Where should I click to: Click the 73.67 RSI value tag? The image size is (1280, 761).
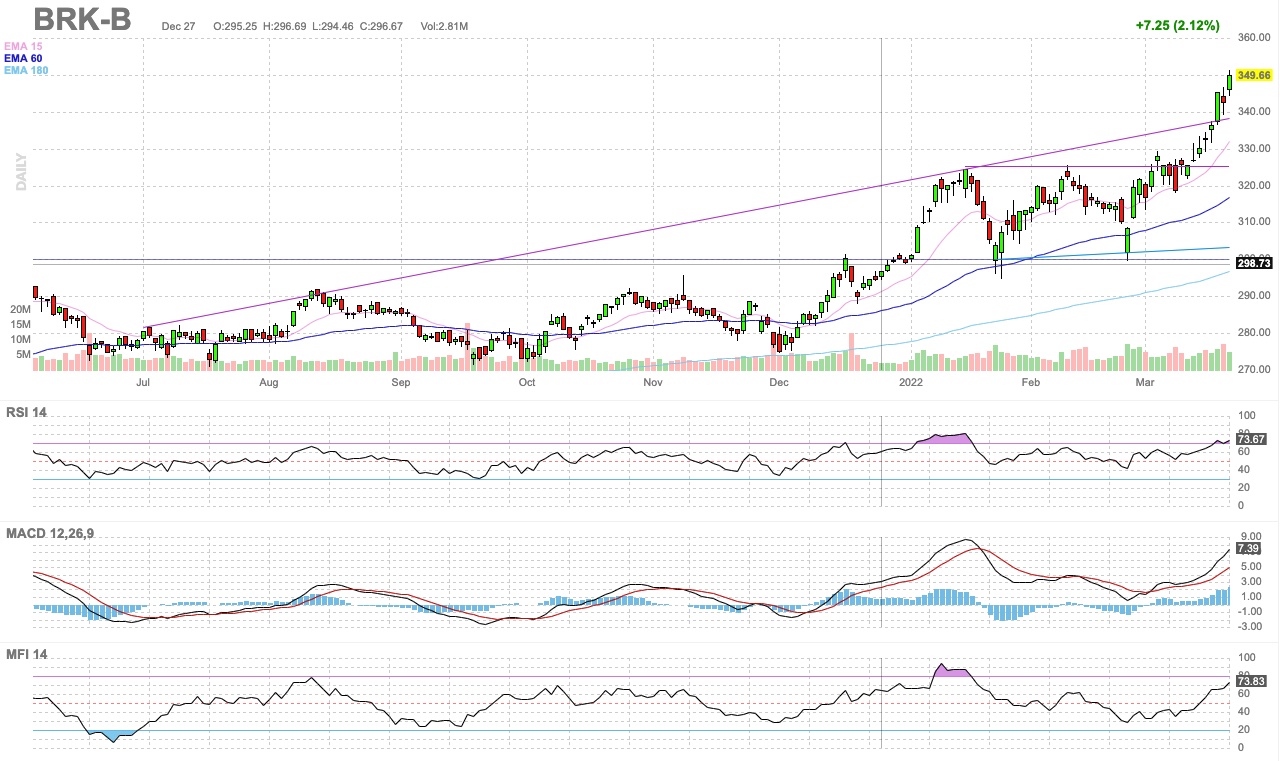coord(1252,438)
